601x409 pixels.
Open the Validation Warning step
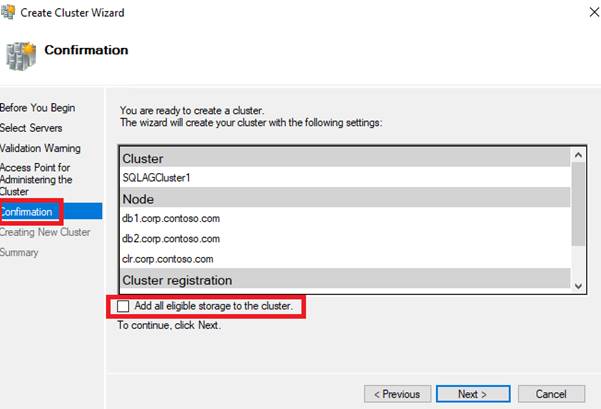[40, 148]
